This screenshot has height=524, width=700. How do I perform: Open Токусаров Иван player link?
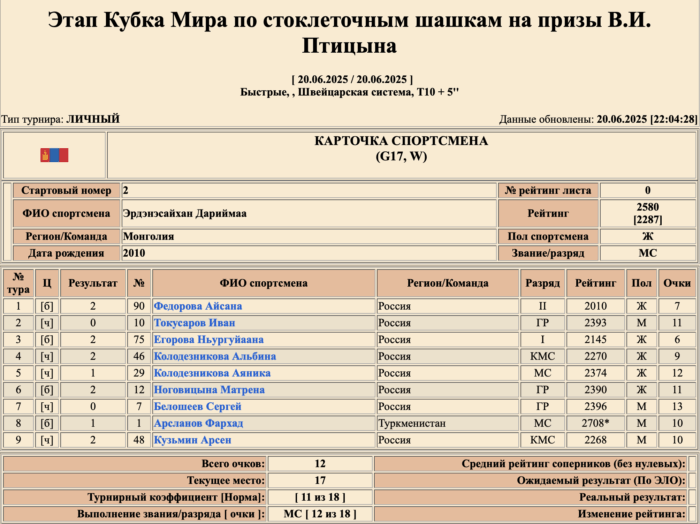click(x=194, y=323)
